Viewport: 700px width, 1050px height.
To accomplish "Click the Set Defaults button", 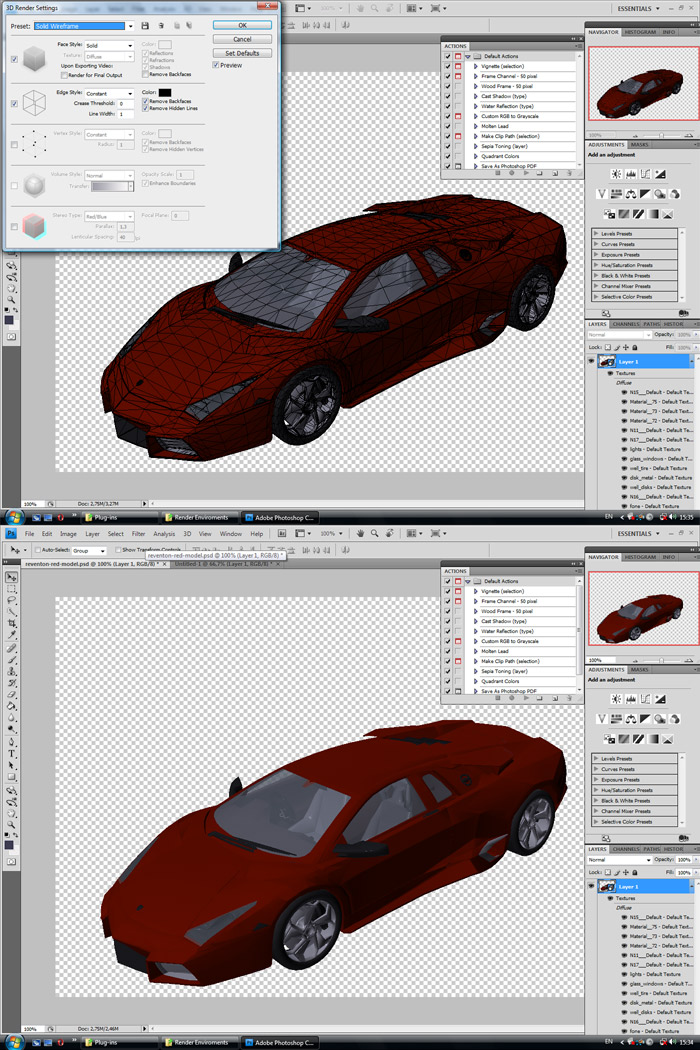I will tap(242, 53).
